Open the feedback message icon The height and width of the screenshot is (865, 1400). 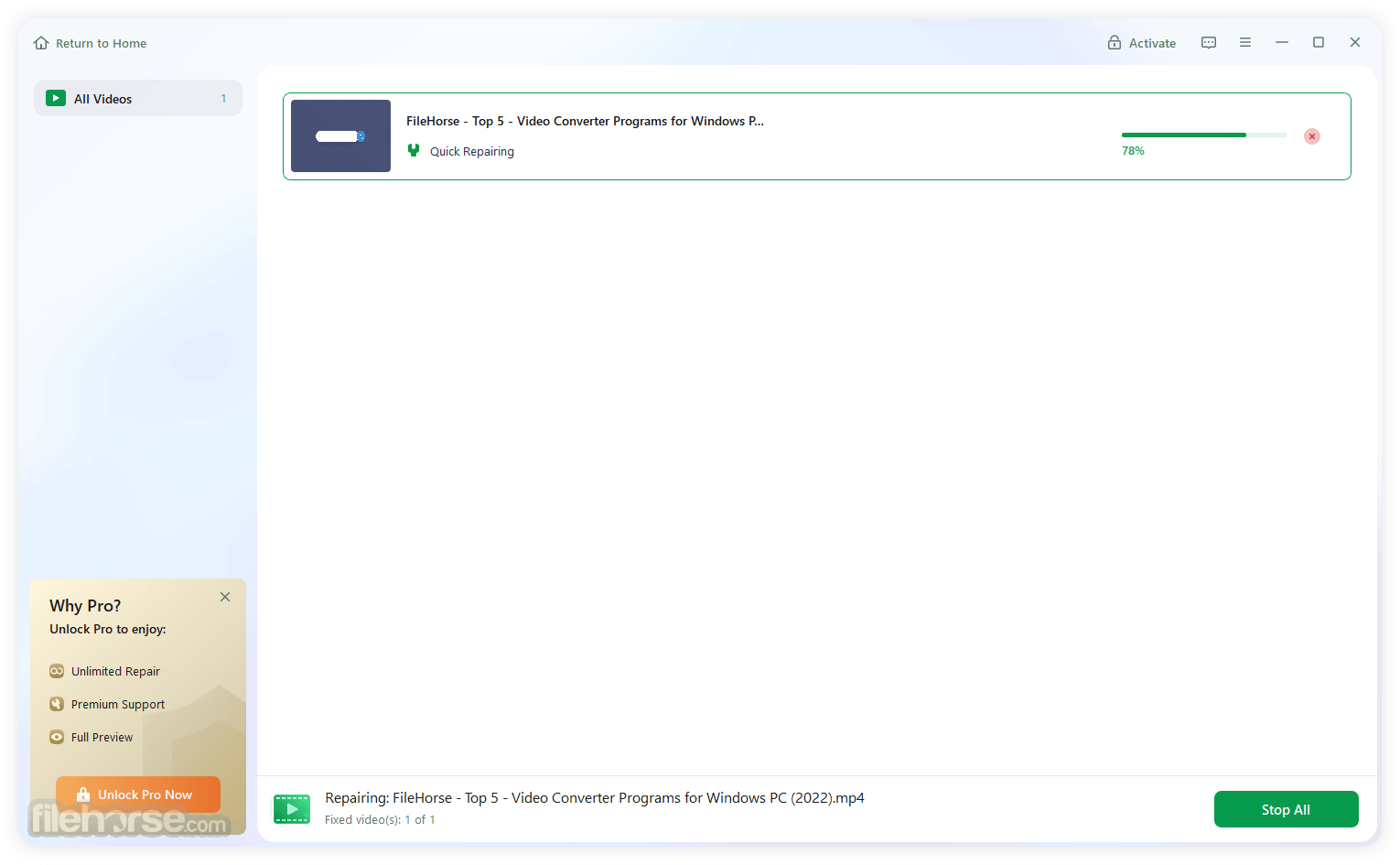coord(1209,43)
